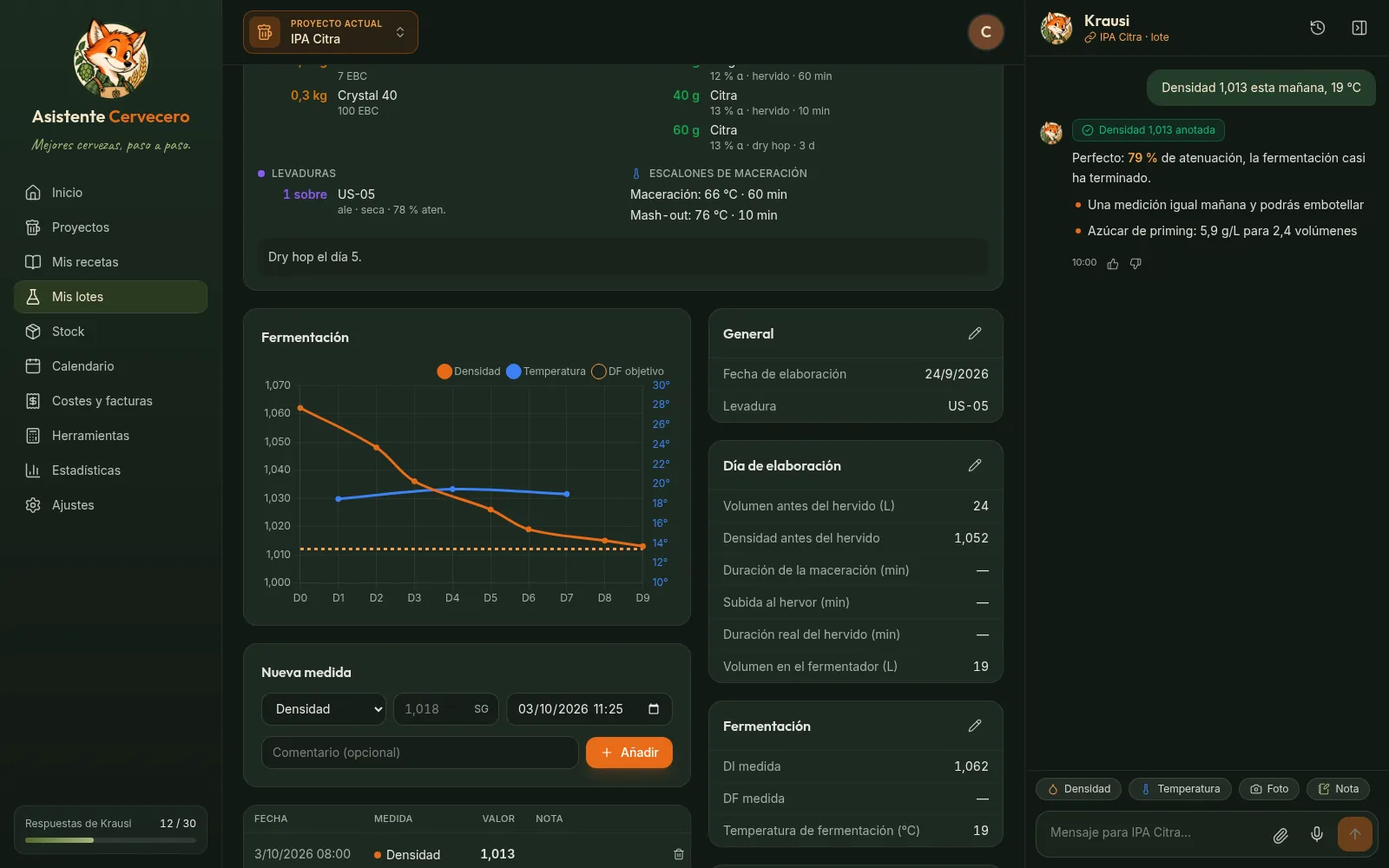Delete the 1,013 density measurement row
This screenshot has width=1389, height=868.
679,854
